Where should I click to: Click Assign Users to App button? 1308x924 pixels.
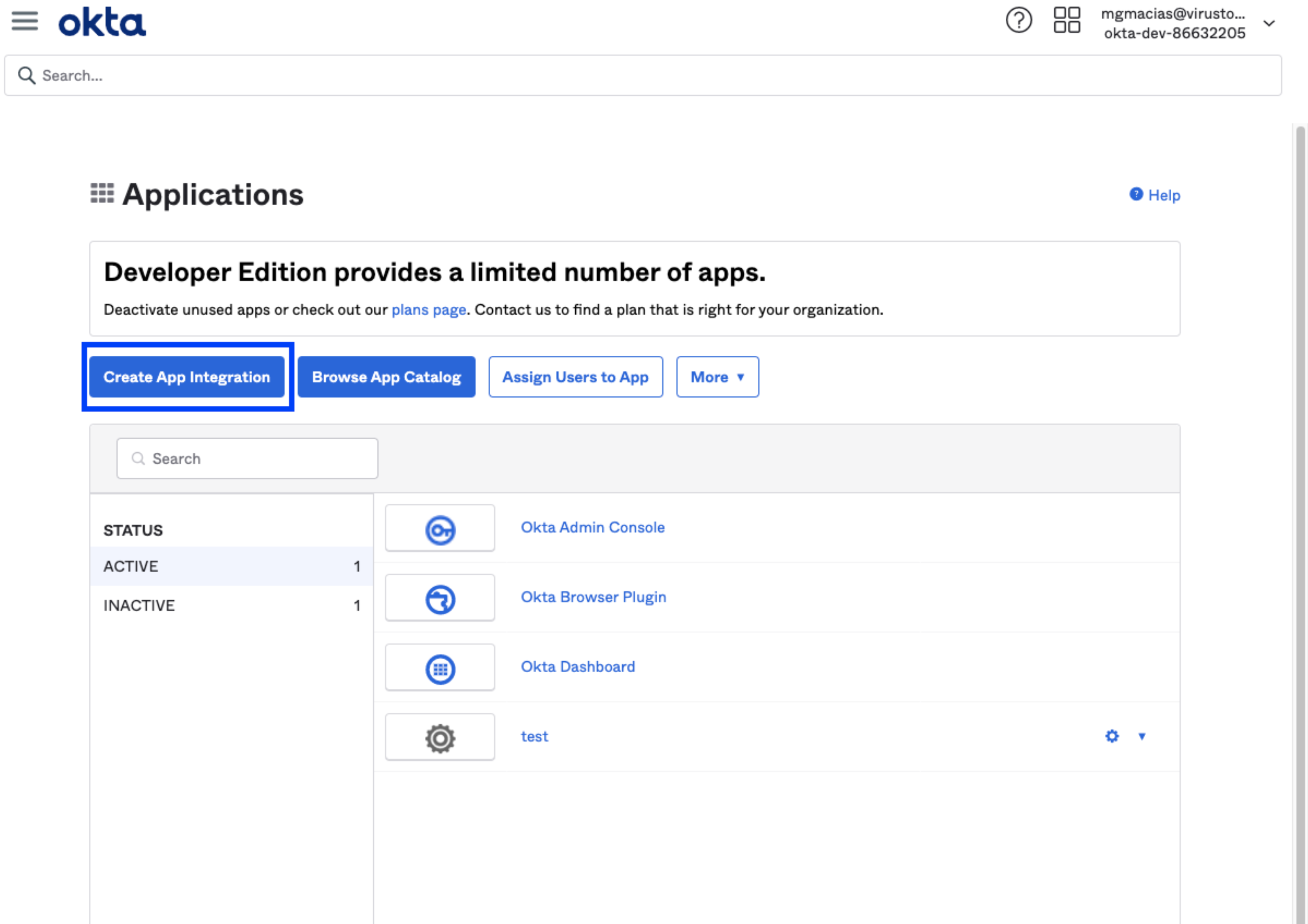[x=575, y=377]
